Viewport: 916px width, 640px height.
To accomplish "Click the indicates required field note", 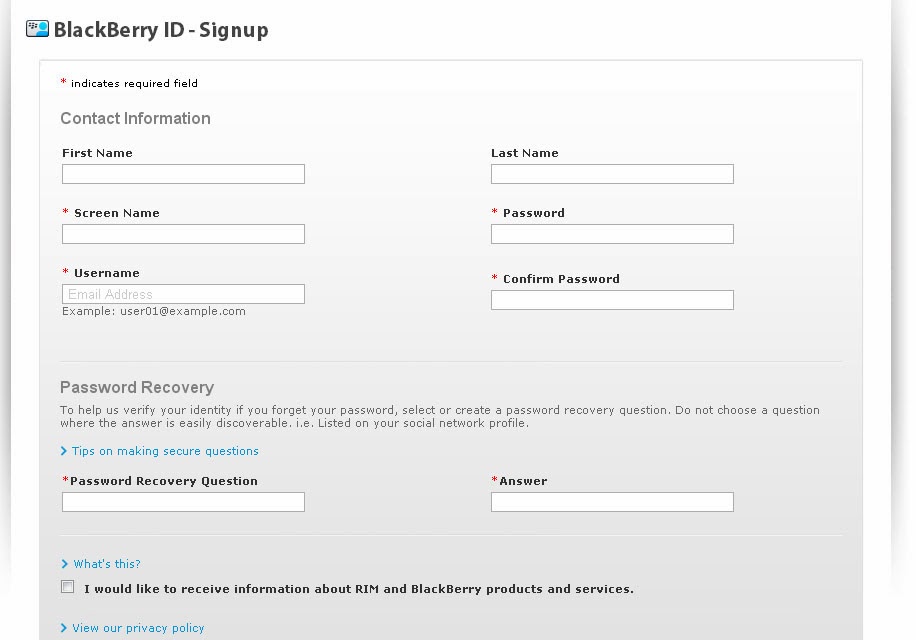I will point(134,84).
